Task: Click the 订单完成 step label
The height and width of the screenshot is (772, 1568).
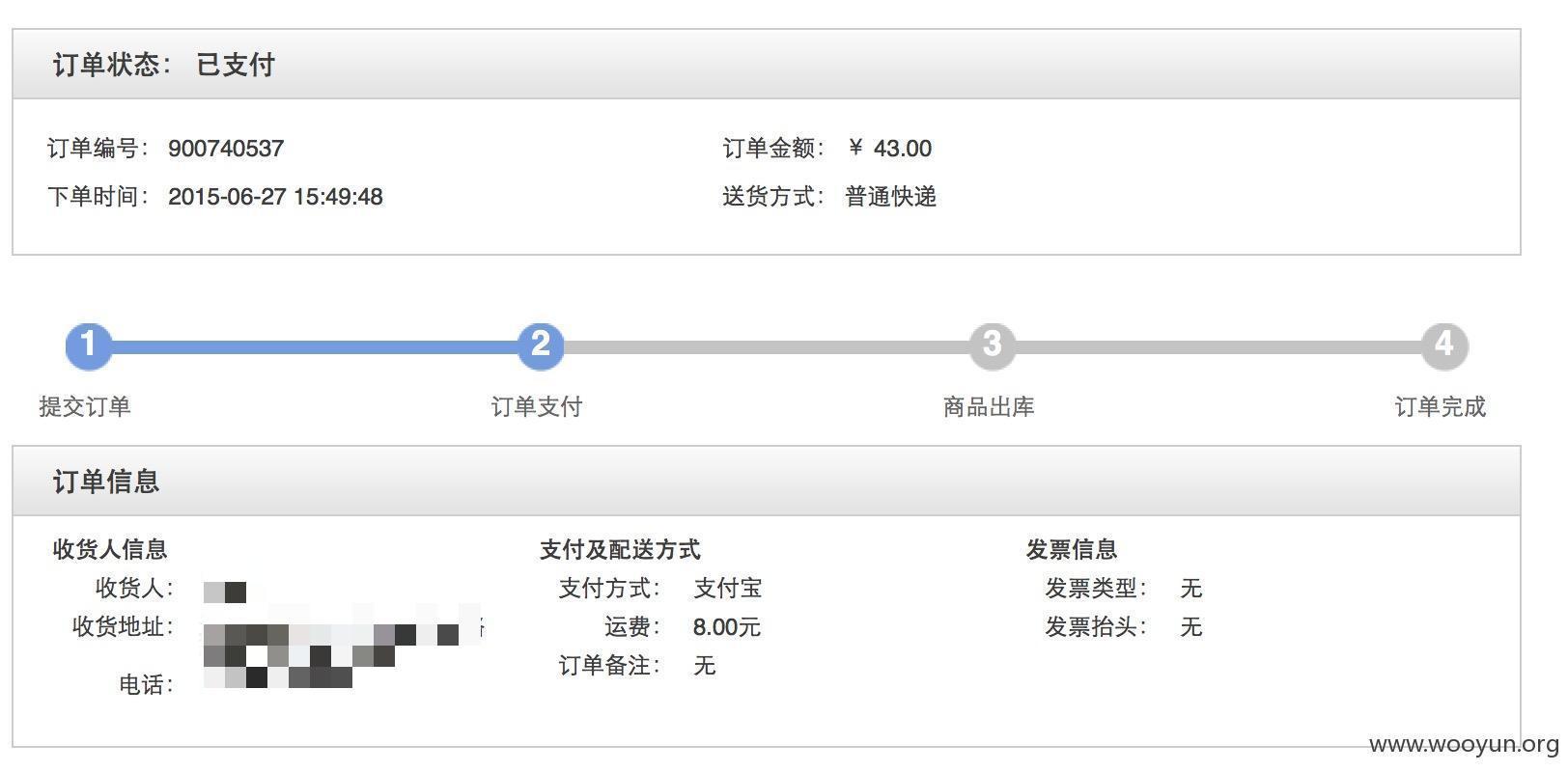Action: click(1441, 406)
